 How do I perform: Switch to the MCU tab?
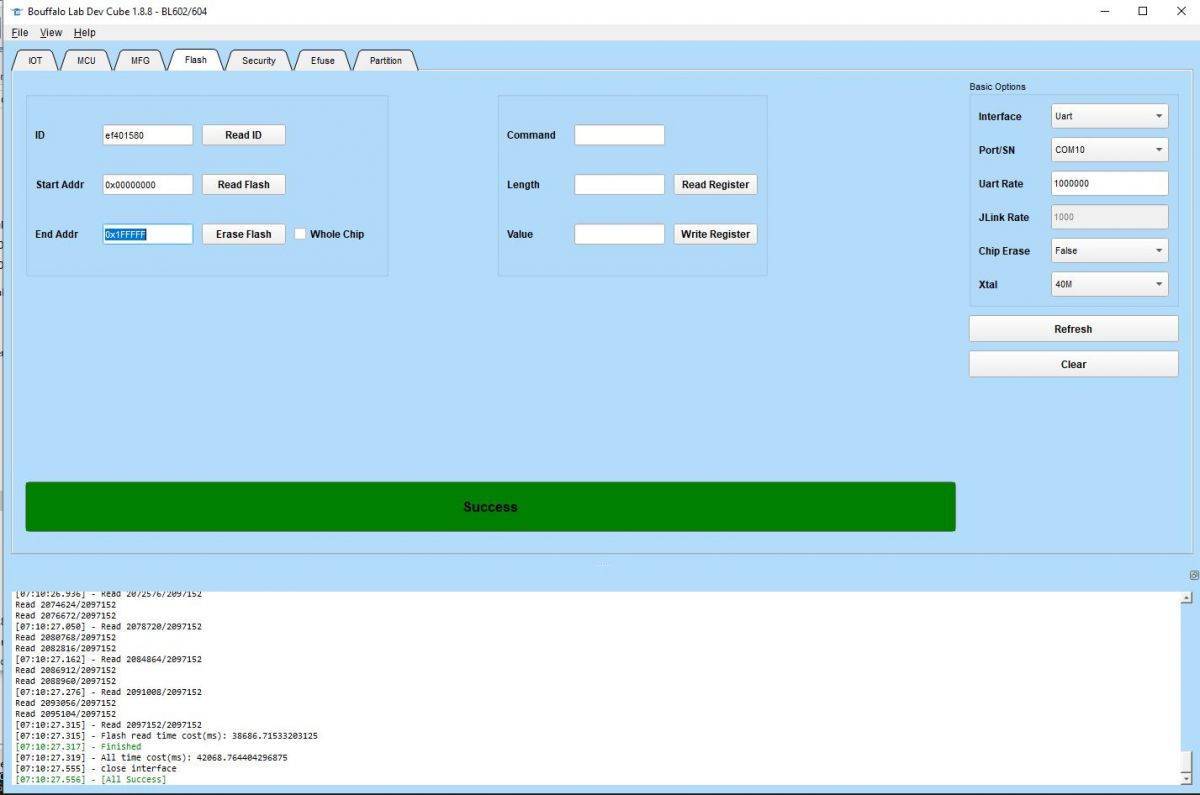click(87, 61)
